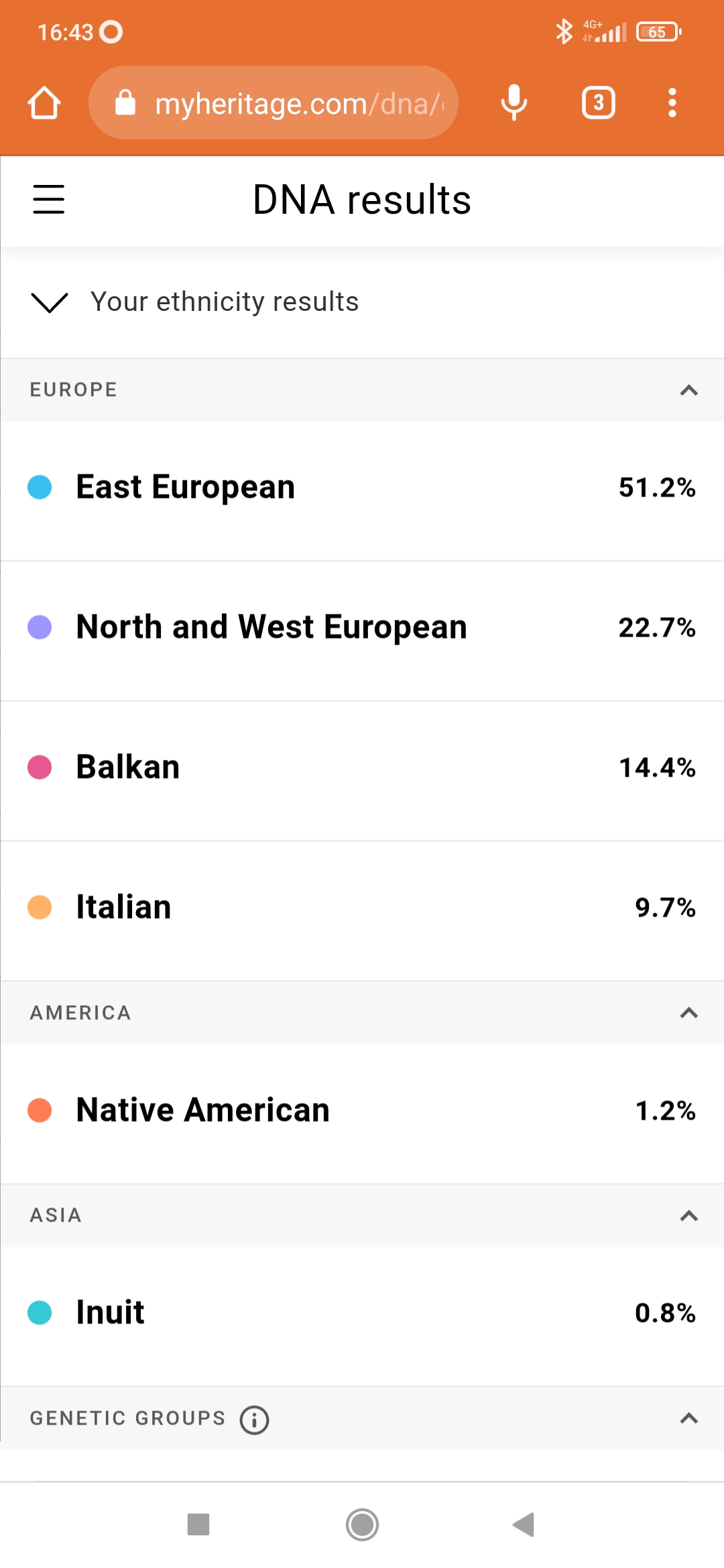
Task: Tap the myheritage.com address bar
Action: [x=274, y=103]
